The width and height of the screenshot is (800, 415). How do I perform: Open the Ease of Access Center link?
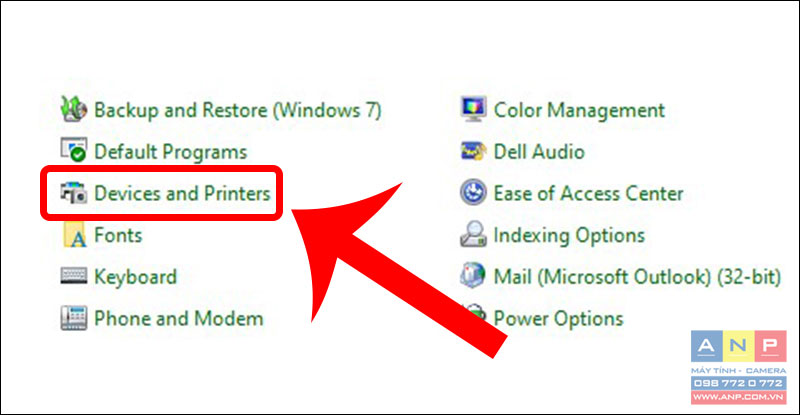tap(588, 193)
